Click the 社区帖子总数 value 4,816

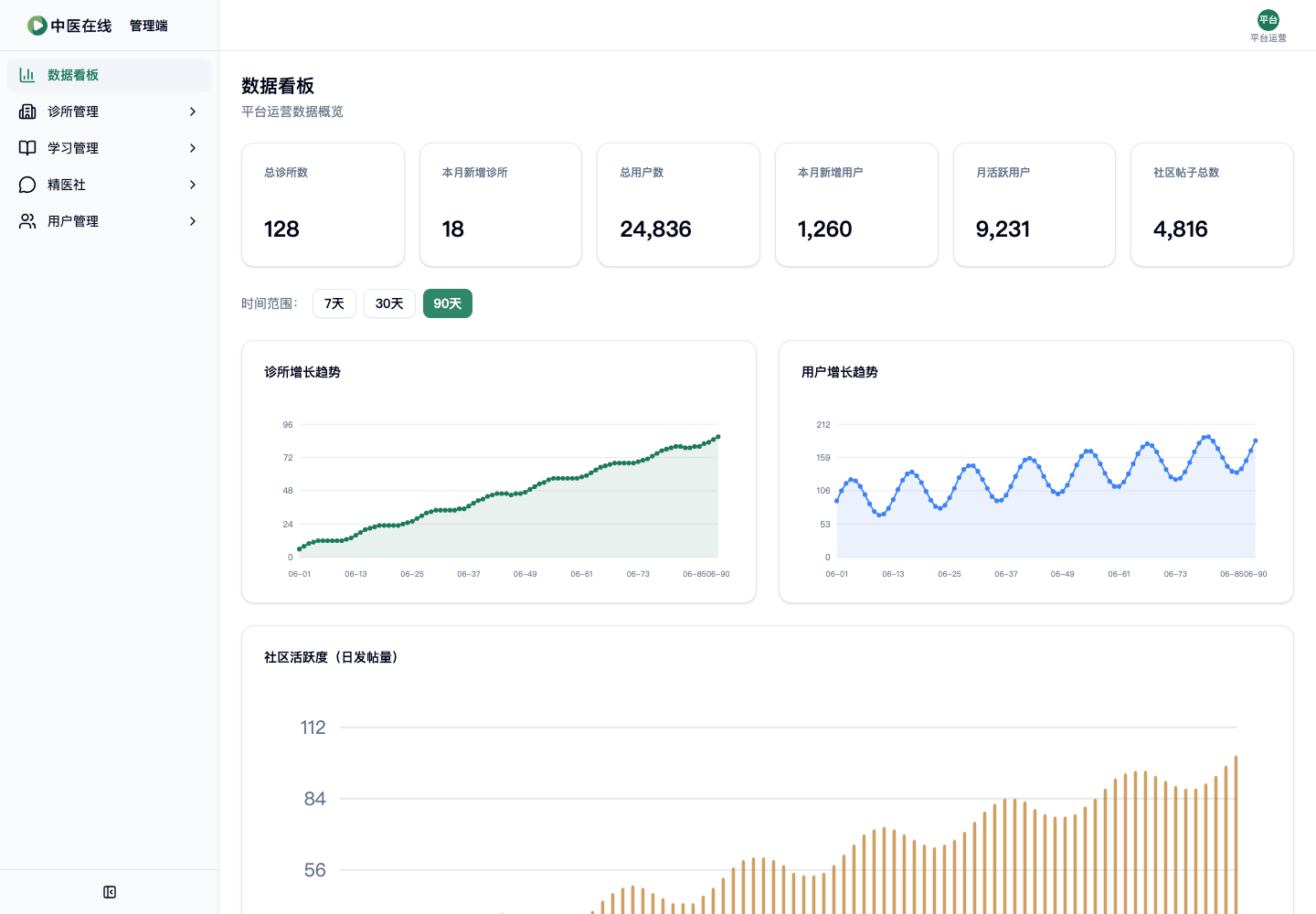[x=1181, y=229]
